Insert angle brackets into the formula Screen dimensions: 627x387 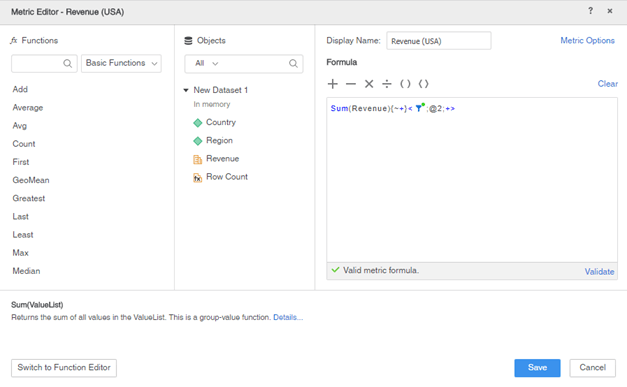click(423, 84)
